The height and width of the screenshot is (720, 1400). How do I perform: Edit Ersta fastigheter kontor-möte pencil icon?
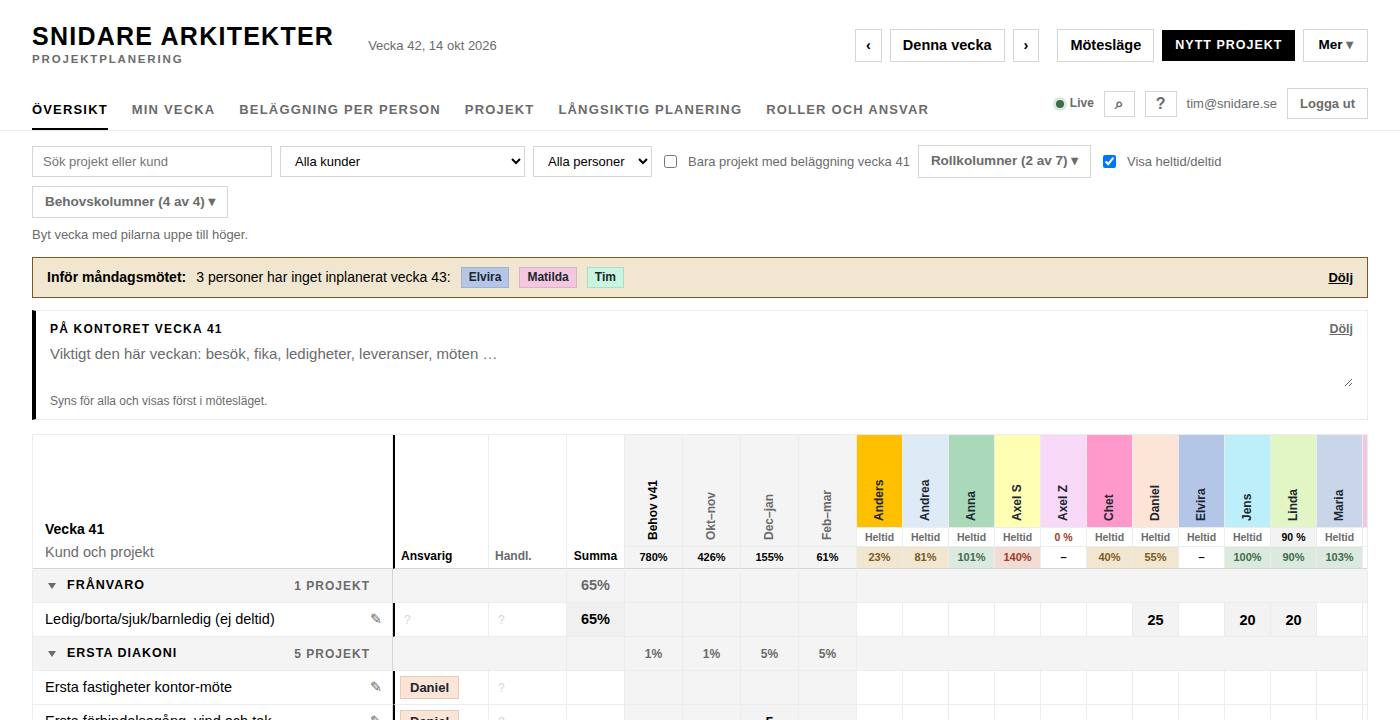(376, 687)
